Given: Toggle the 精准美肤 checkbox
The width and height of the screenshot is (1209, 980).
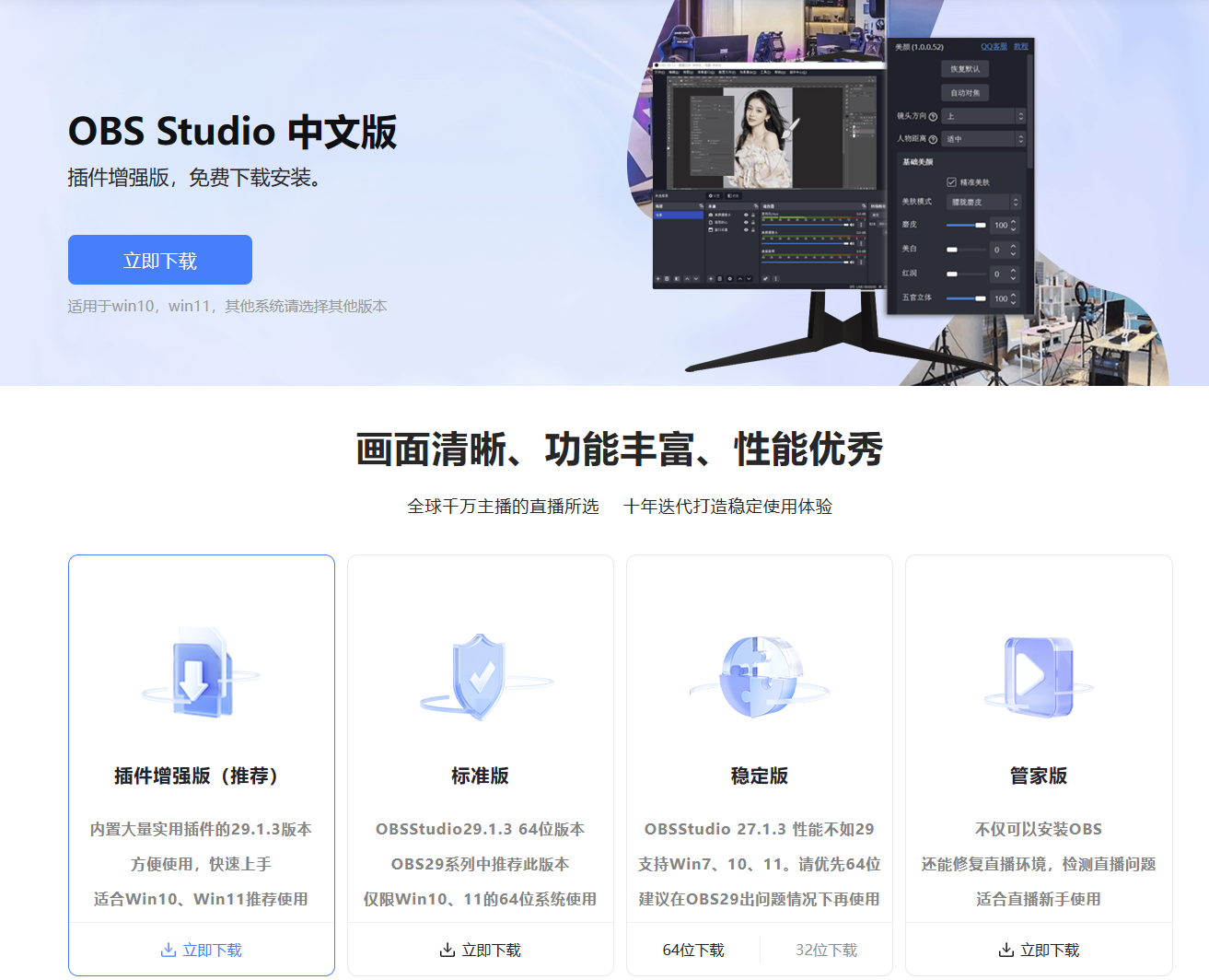Looking at the screenshot, I should pos(952,182).
